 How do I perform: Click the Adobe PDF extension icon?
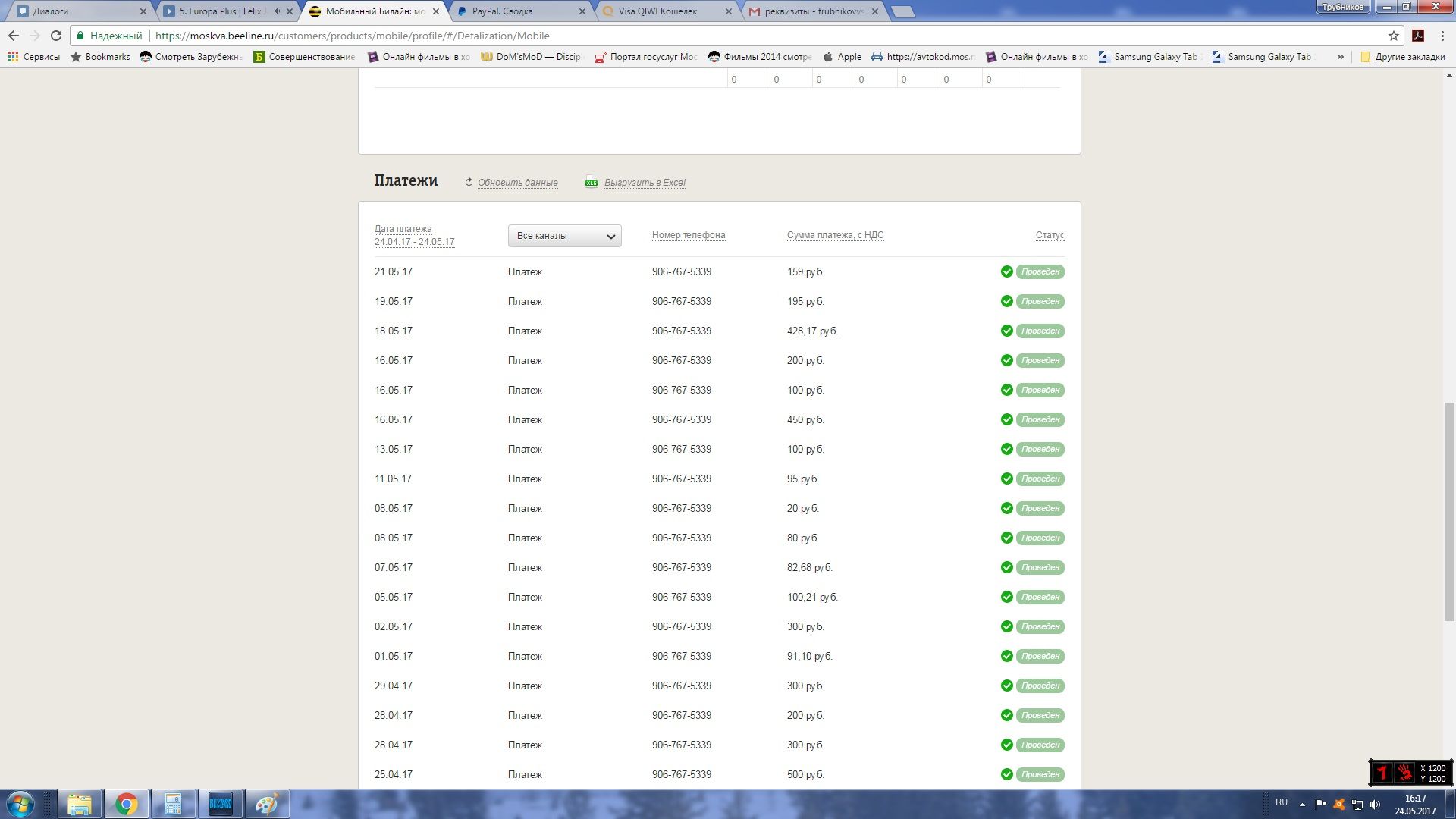[1418, 36]
